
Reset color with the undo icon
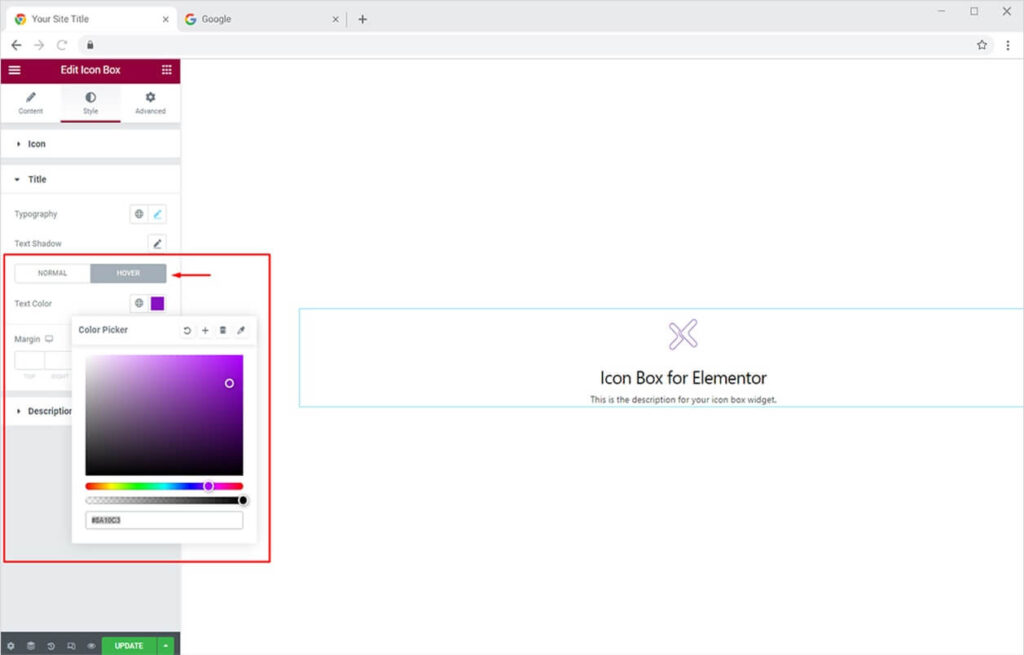[x=187, y=330]
